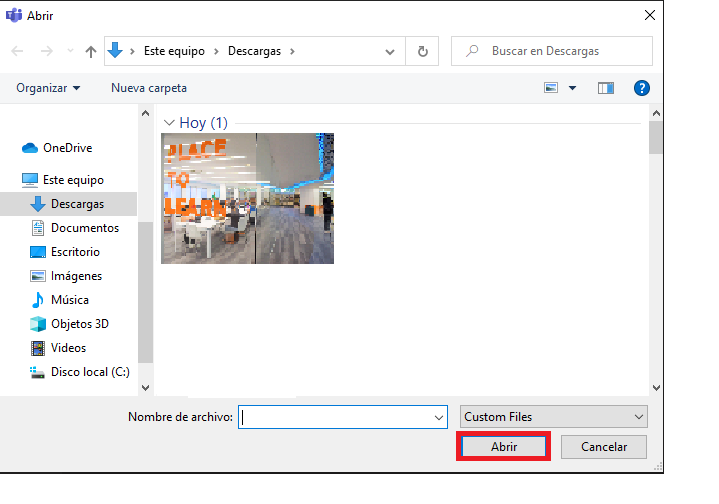This screenshot has height=504, width=719.
Task: Expand the view options dropdown arrow
Action: (573, 88)
